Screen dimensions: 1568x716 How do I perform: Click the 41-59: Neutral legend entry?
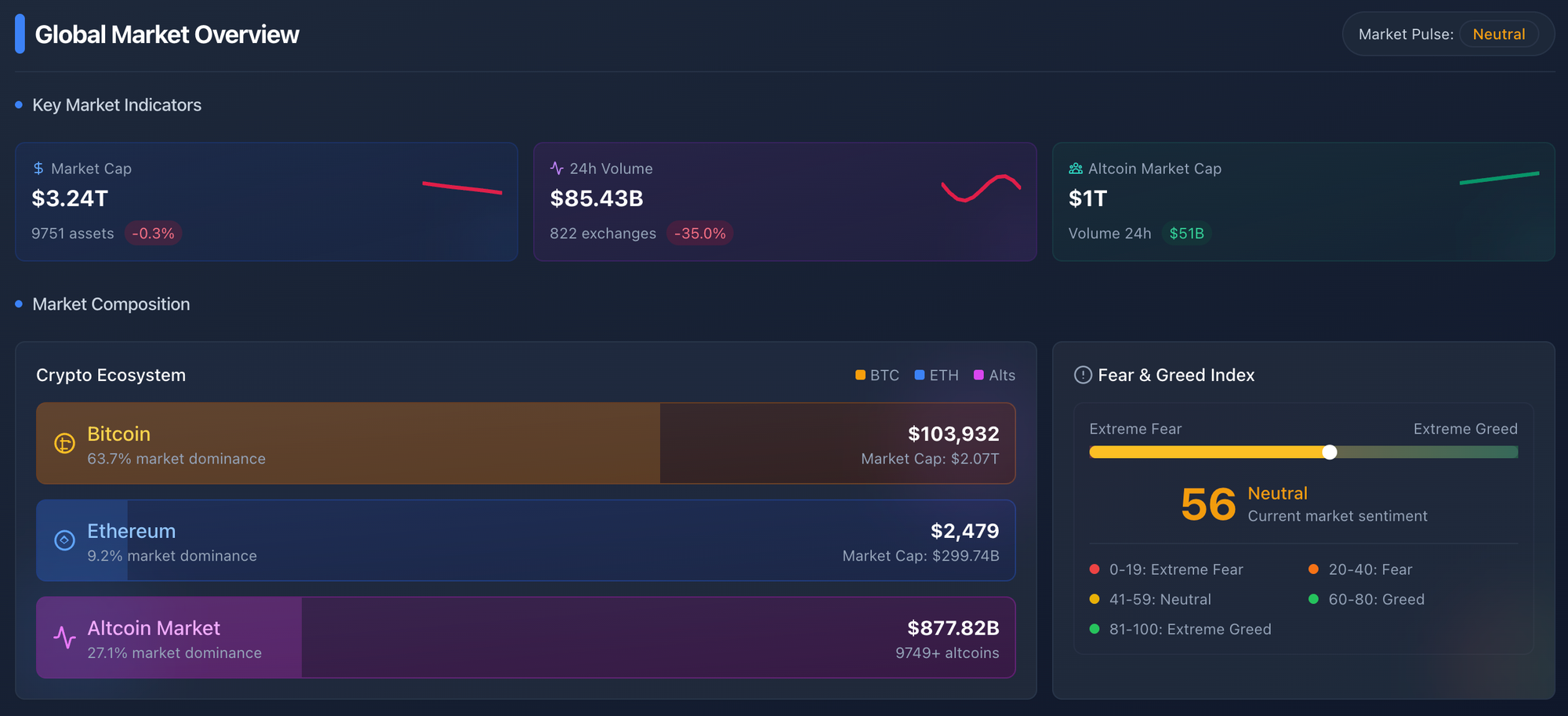[x=1150, y=599]
